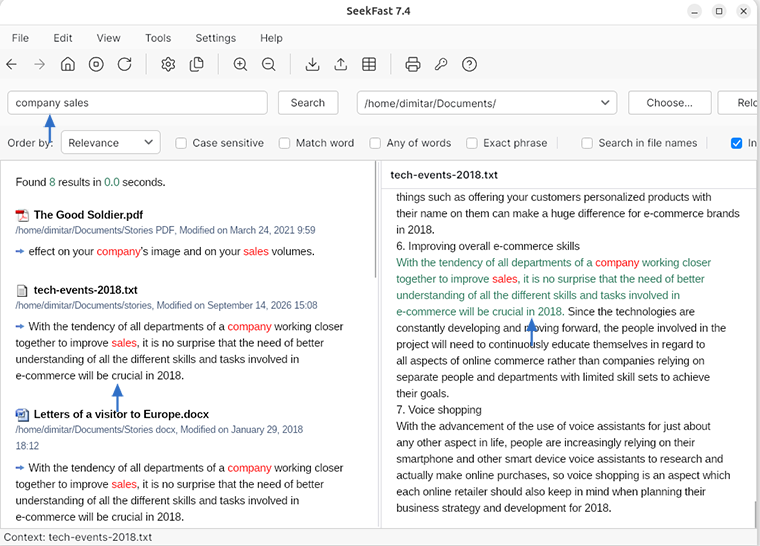Image resolution: width=760 pixels, height=546 pixels.
Task: Click the forward arrow navigation icon
Action: point(40,64)
